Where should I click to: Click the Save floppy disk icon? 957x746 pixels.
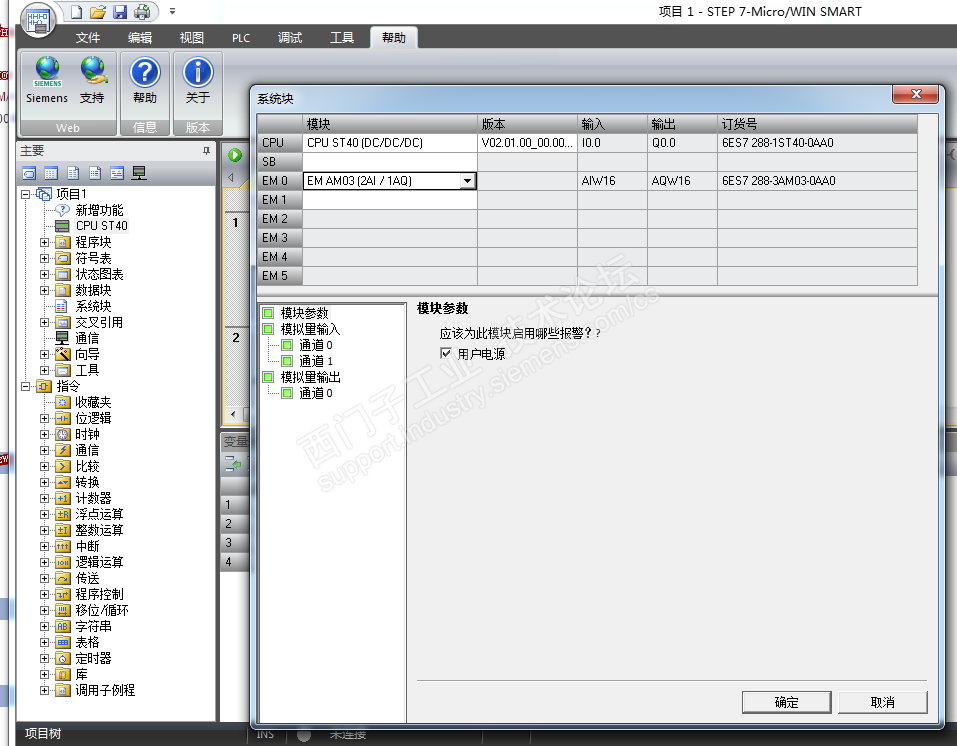click(120, 12)
